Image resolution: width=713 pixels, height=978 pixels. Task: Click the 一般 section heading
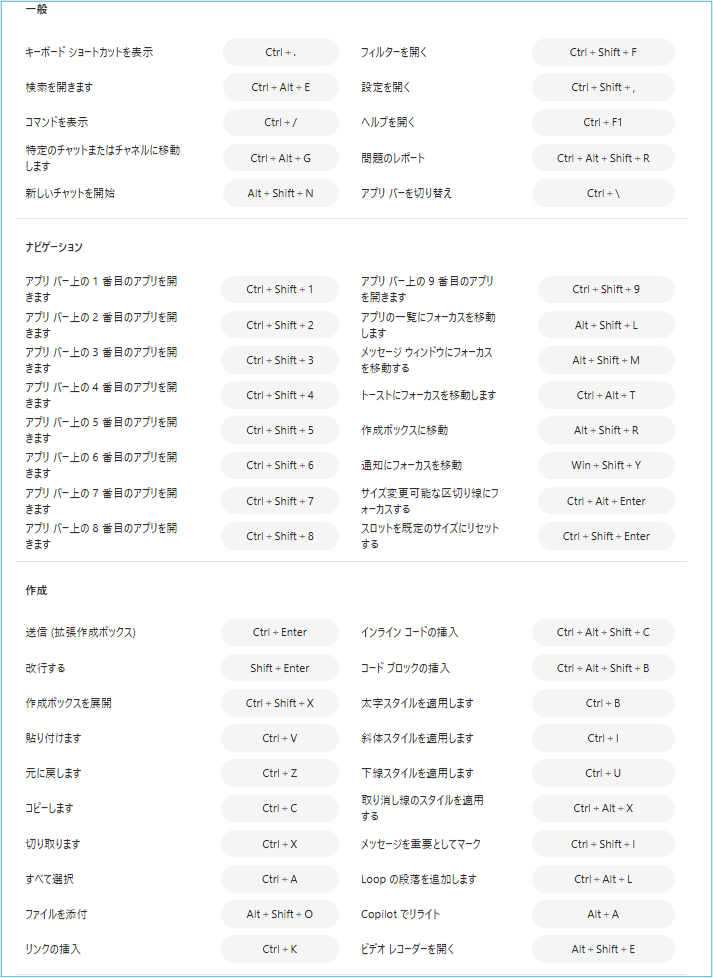click(x=37, y=9)
